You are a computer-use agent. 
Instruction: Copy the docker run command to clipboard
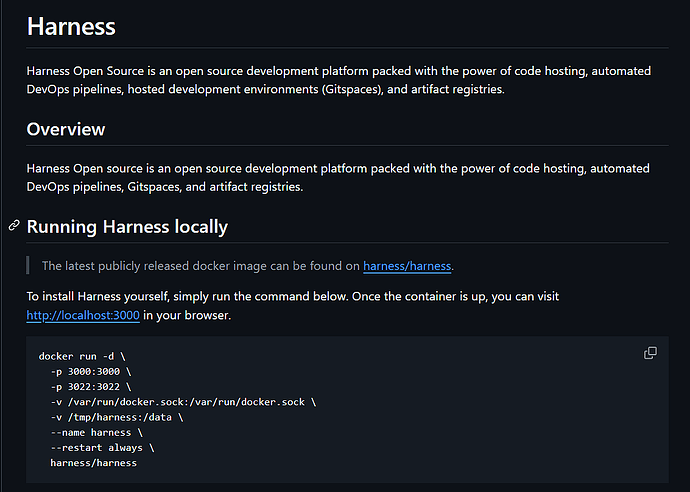pos(650,353)
